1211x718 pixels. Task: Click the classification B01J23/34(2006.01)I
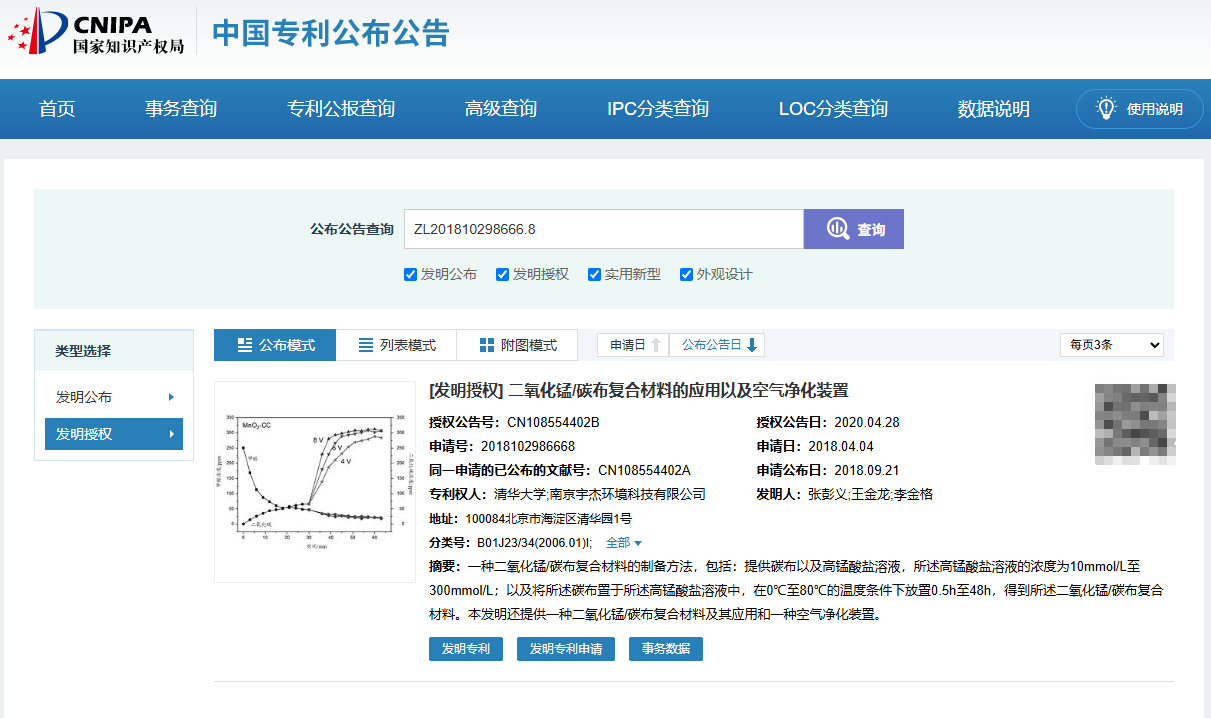[x=534, y=543]
